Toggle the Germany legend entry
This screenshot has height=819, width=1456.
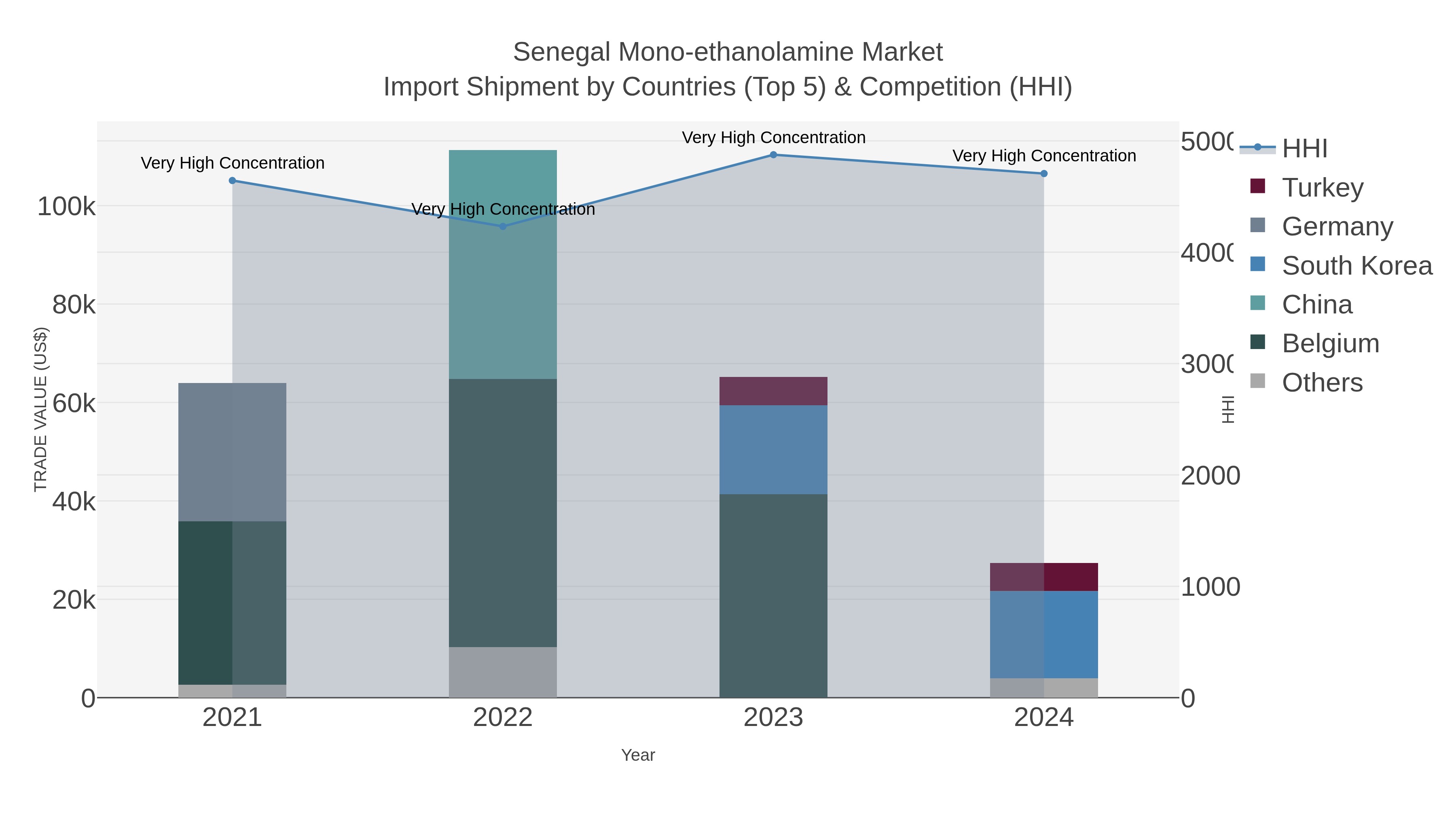click(x=1321, y=226)
